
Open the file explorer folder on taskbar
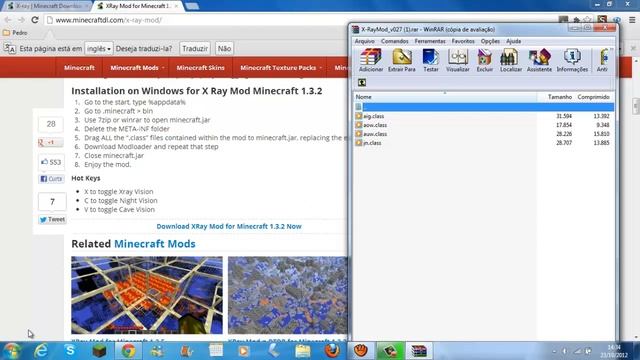[x=303, y=351]
